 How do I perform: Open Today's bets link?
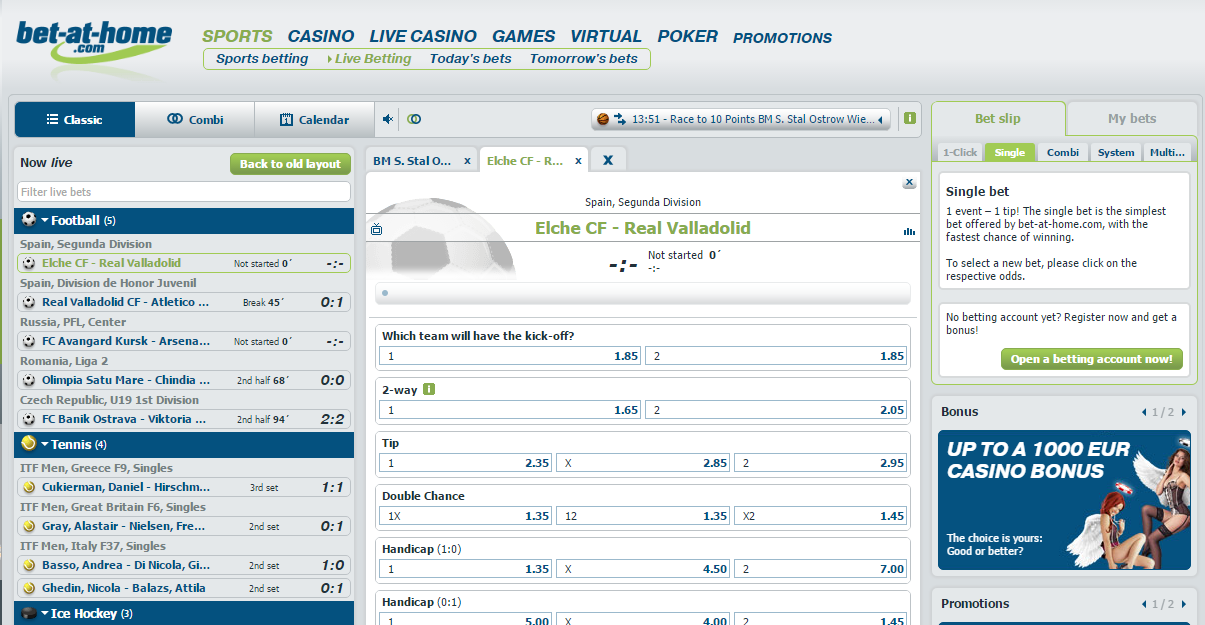coord(470,59)
